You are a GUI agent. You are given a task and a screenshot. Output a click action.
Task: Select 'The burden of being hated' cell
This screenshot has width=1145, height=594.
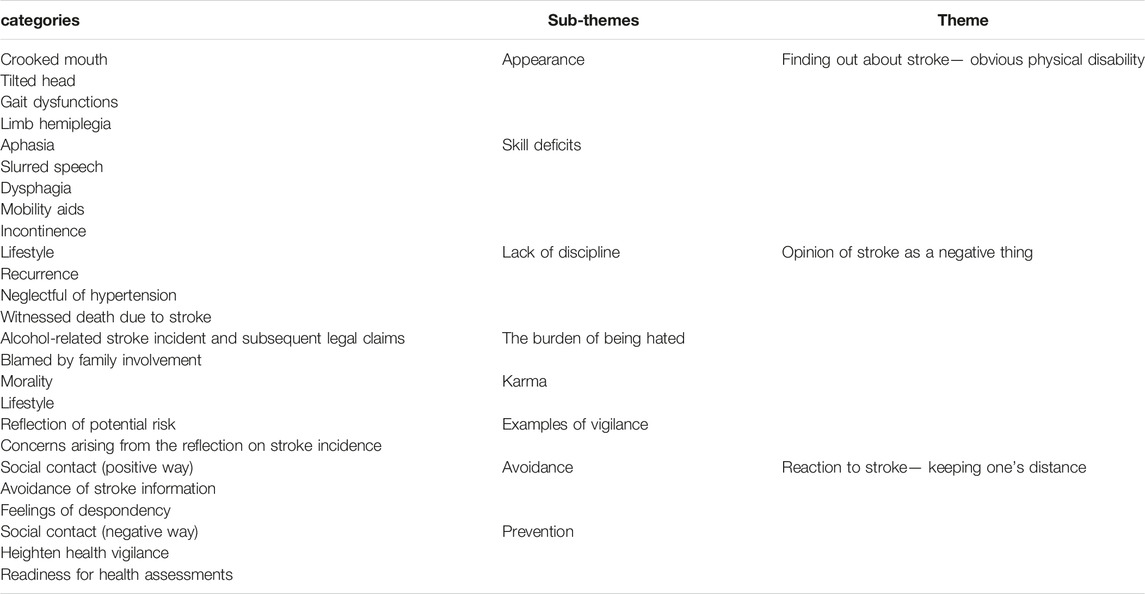click(593, 338)
